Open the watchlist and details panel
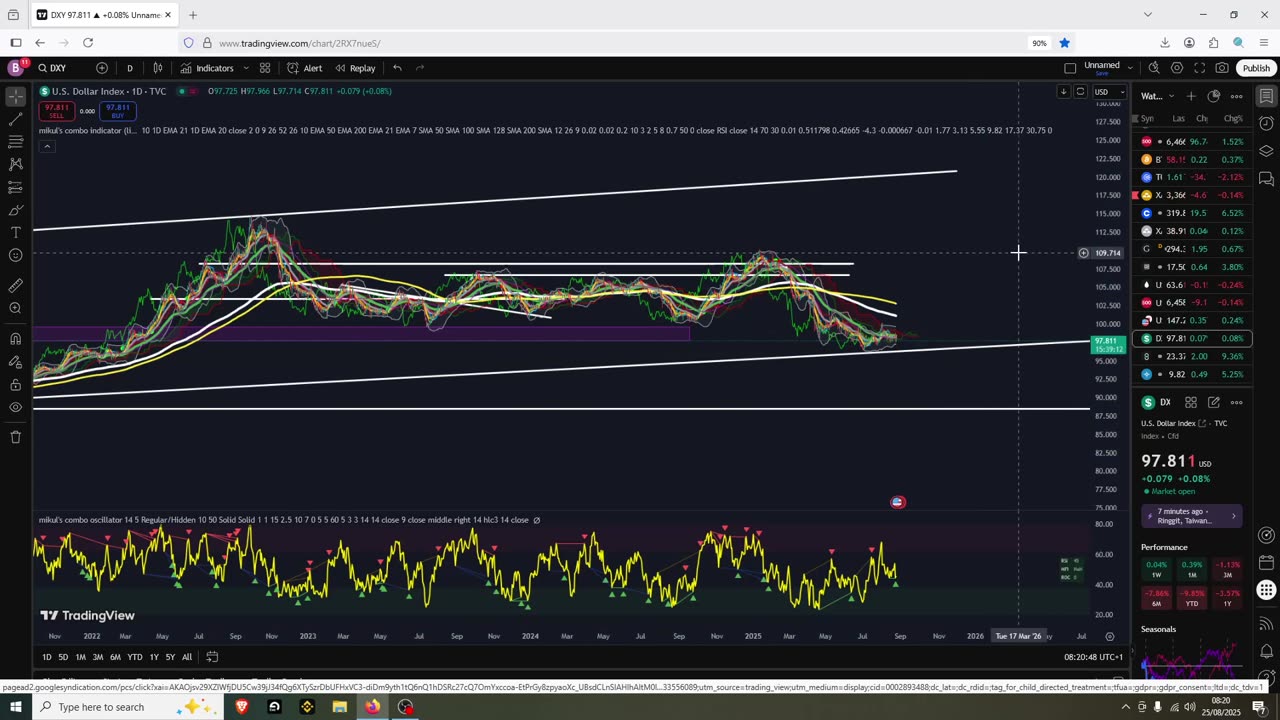1280x720 pixels. pos(1266,97)
